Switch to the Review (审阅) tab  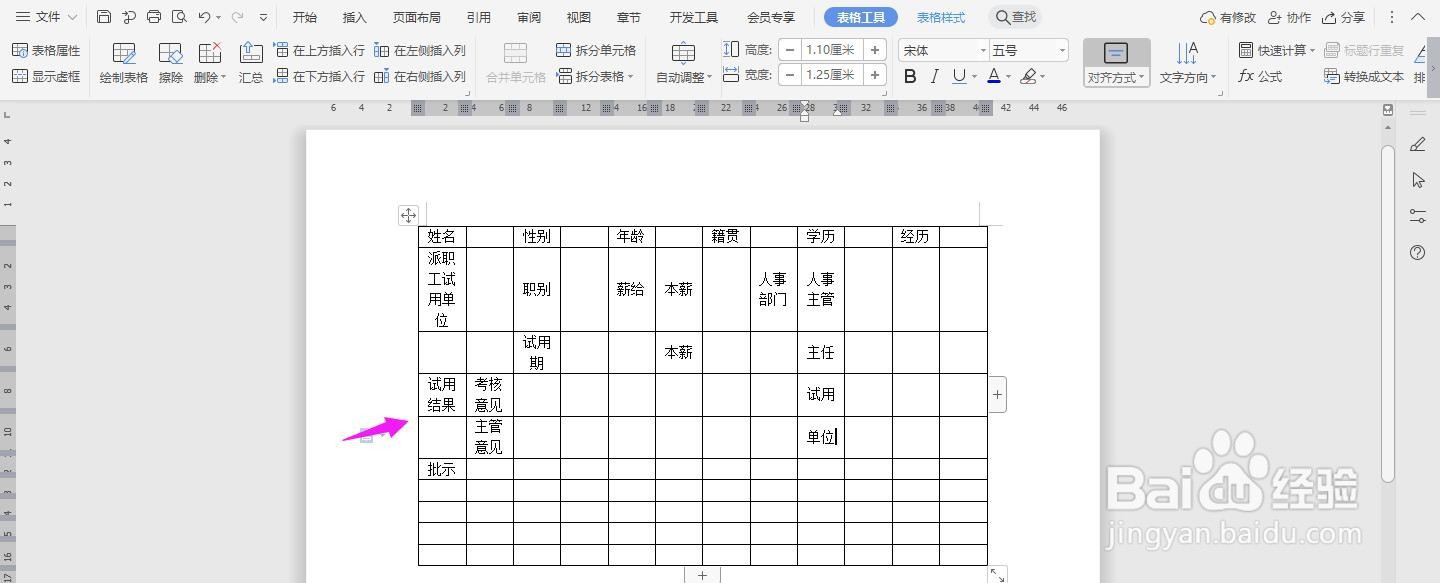(x=529, y=17)
